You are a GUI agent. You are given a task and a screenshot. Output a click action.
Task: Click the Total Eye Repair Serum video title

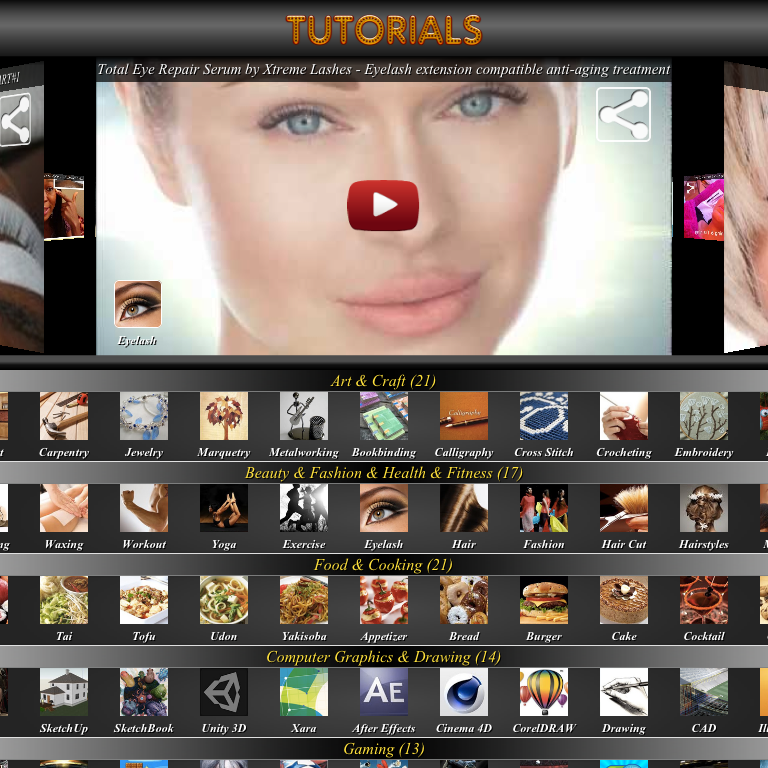[x=383, y=70]
